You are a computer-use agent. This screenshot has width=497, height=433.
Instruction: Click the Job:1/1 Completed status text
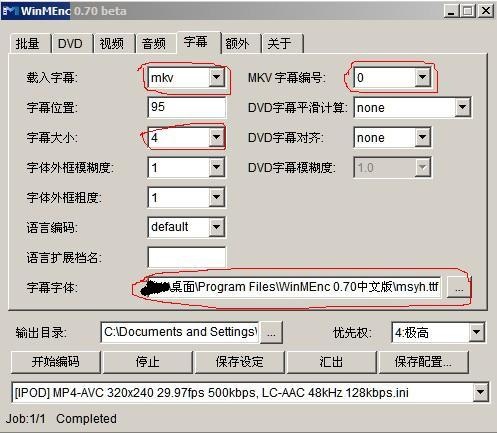pos(61,419)
